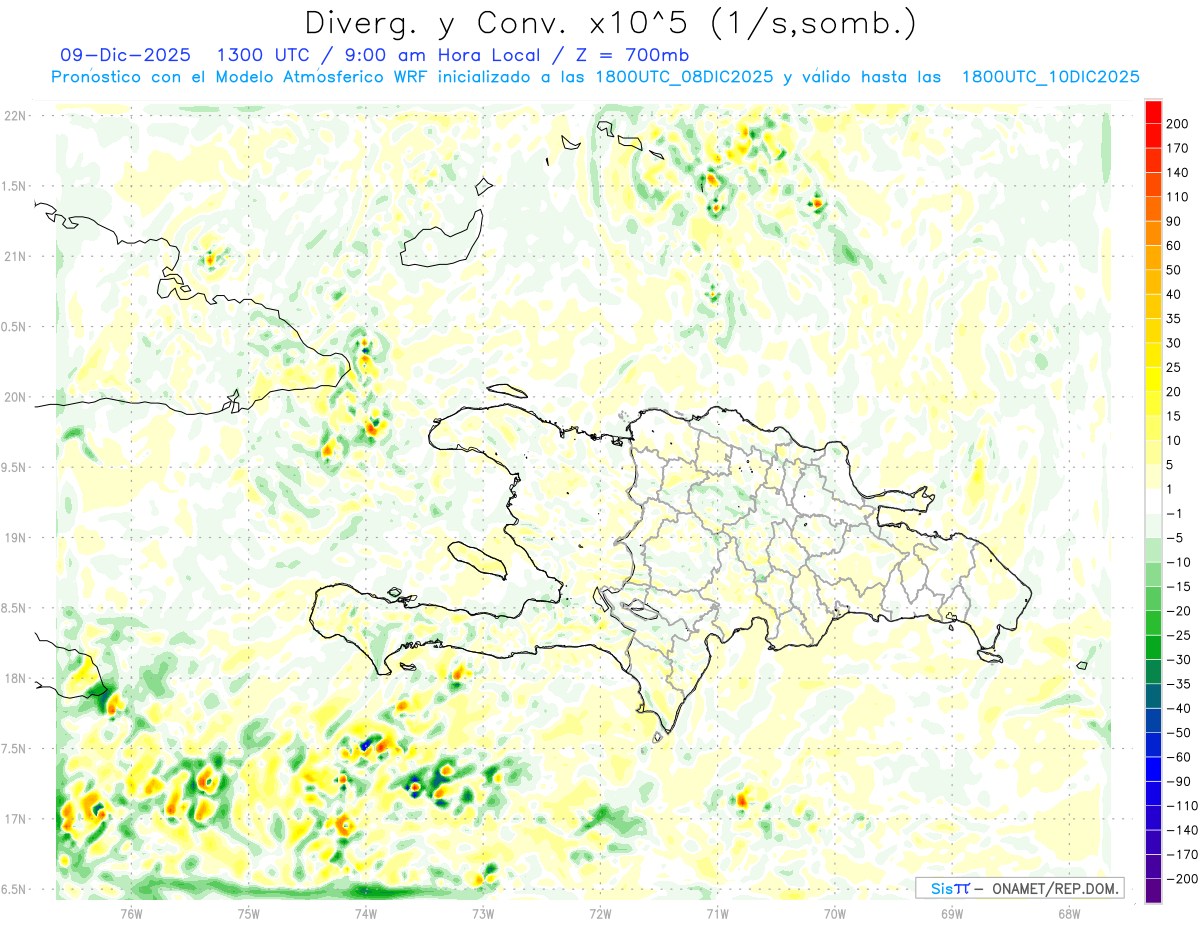Click the 76W longitude label
The image size is (1200, 927).
coord(131,913)
